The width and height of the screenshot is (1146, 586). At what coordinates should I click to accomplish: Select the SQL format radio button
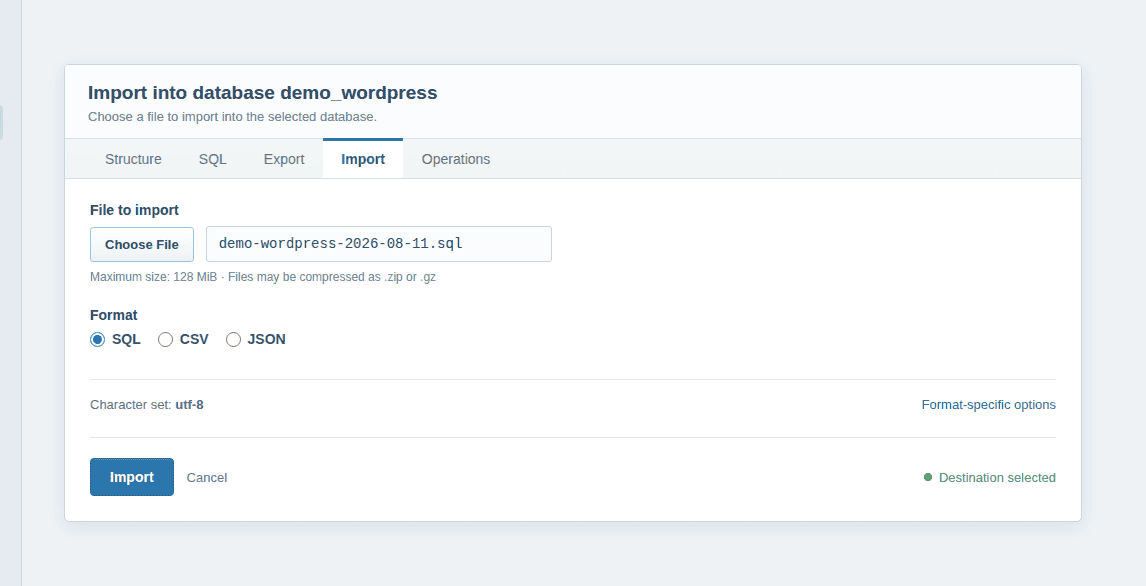click(x=97, y=340)
